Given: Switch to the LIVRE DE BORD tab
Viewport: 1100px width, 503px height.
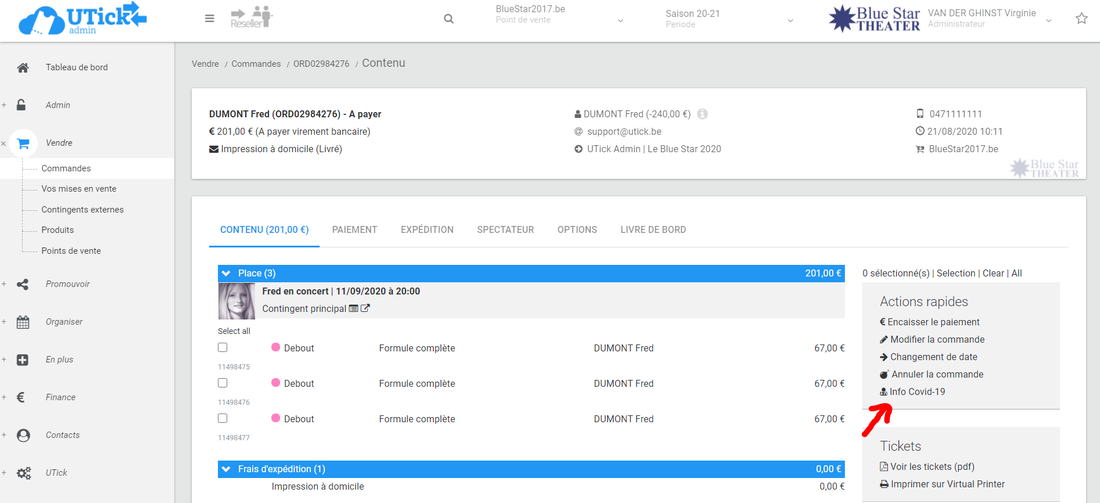Looking at the screenshot, I should [653, 230].
